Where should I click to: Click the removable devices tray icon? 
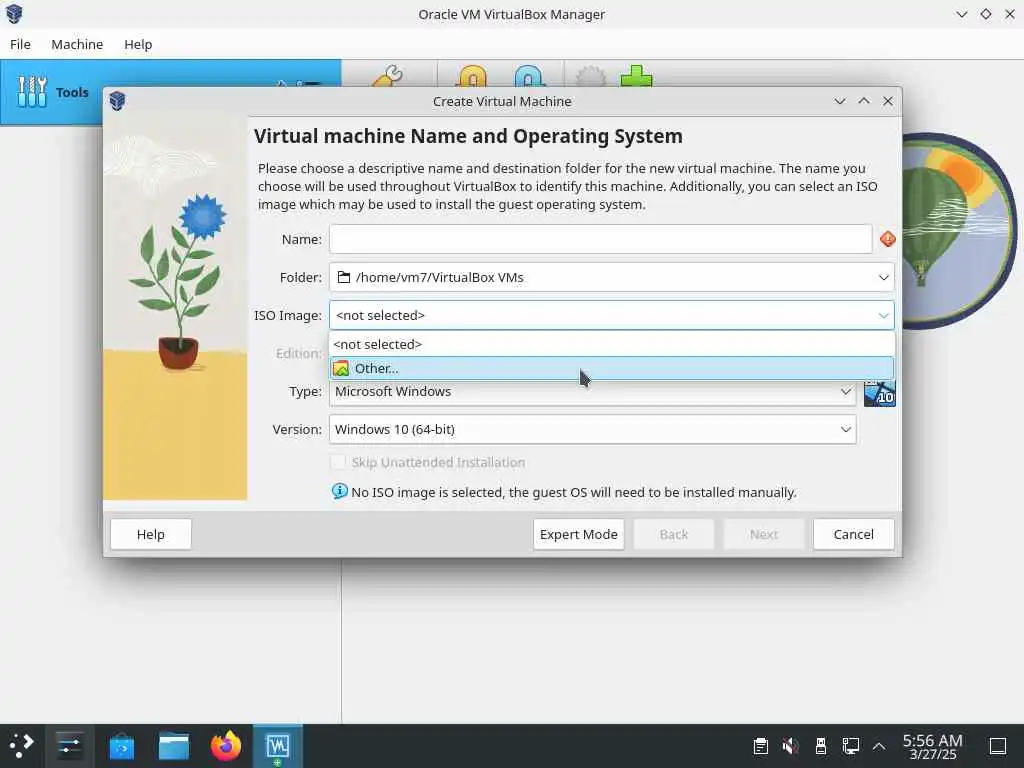(821, 746)
